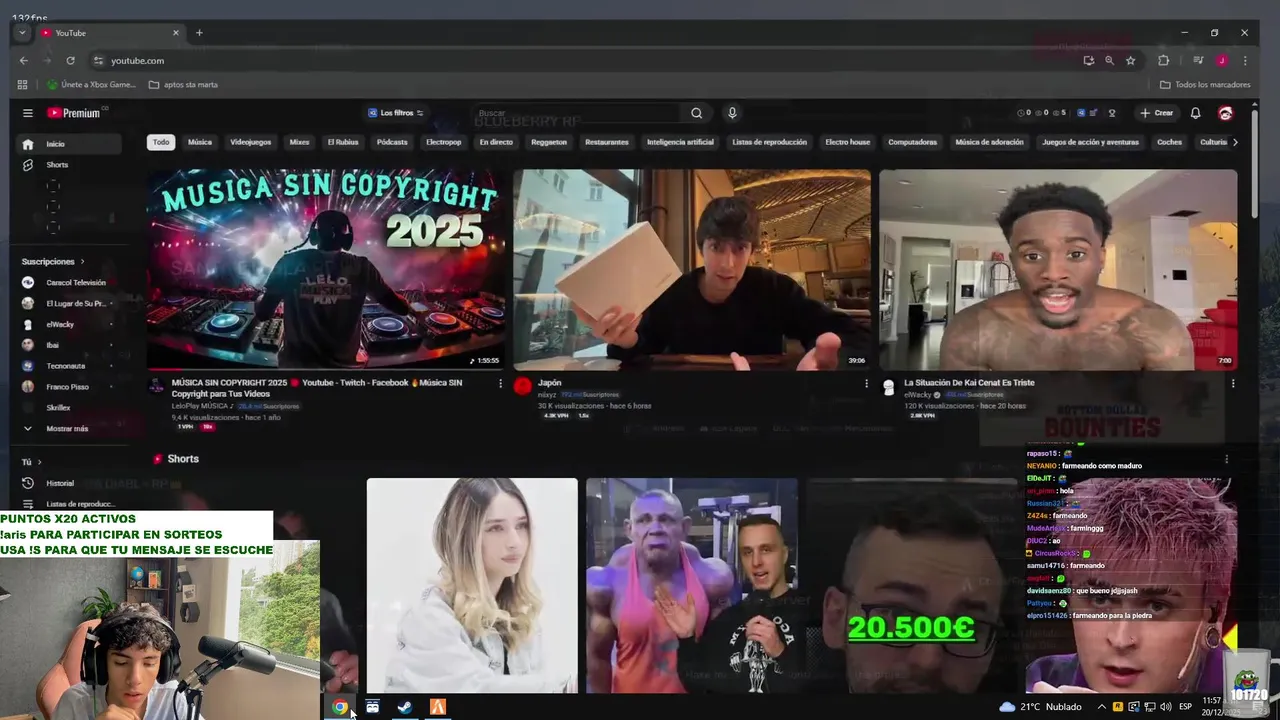Select the Todo filter chip
This screenshot has width=1280, height=720.
pos(161,142)
